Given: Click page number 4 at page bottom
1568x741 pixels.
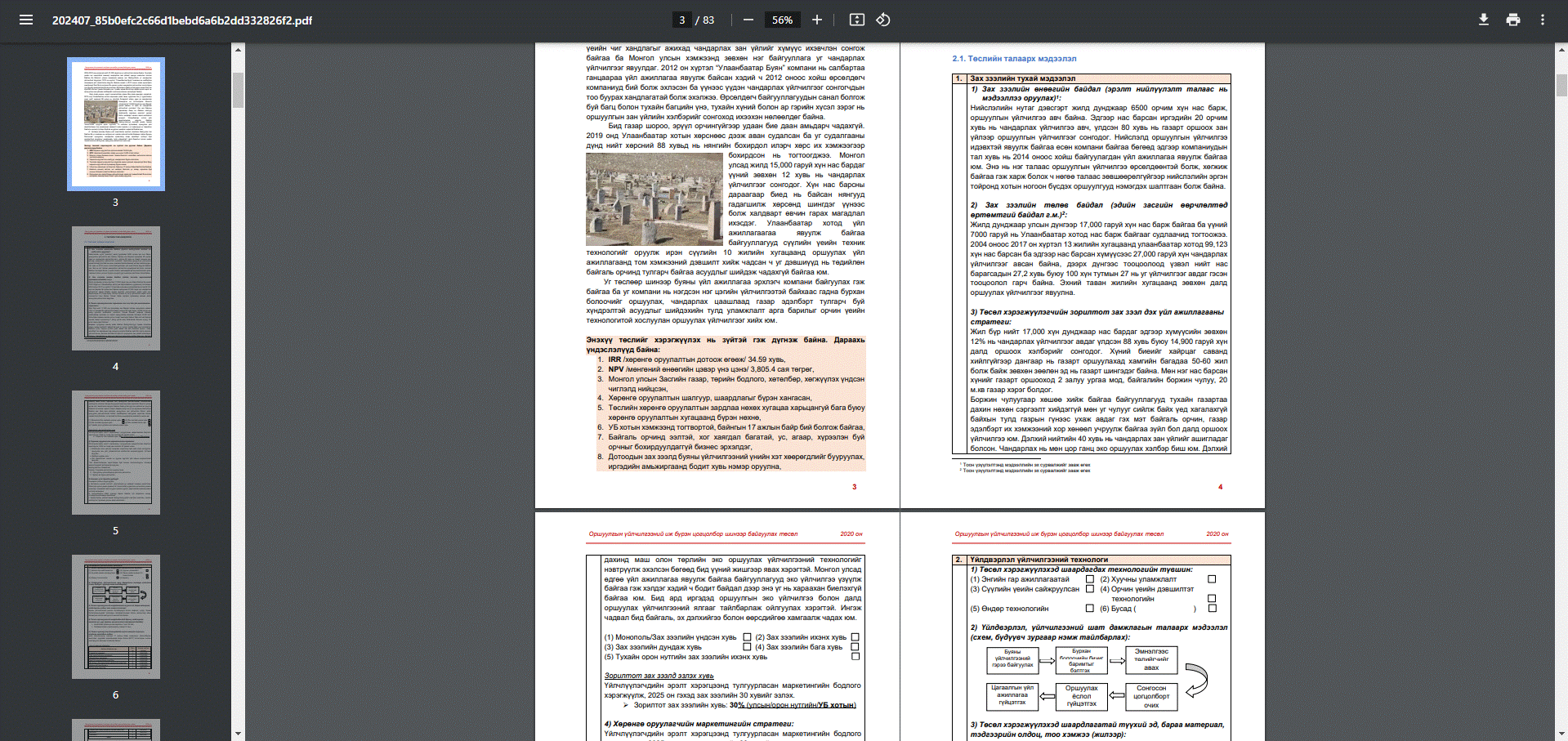Looking at the screenshot, I should [x=1221, y=487].
